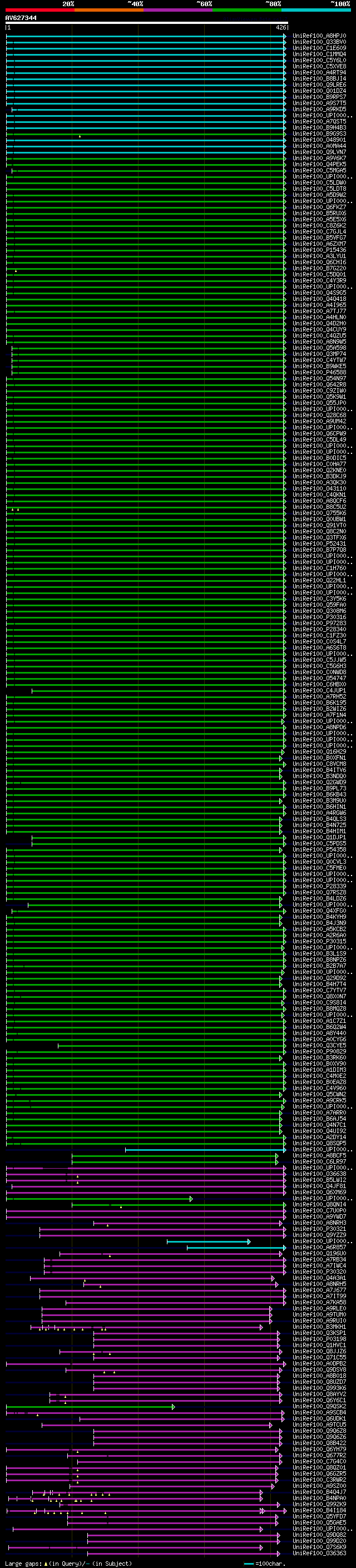
Task: Select label UniRef100_Q4PEK5
Action: (x=319, y=164)
